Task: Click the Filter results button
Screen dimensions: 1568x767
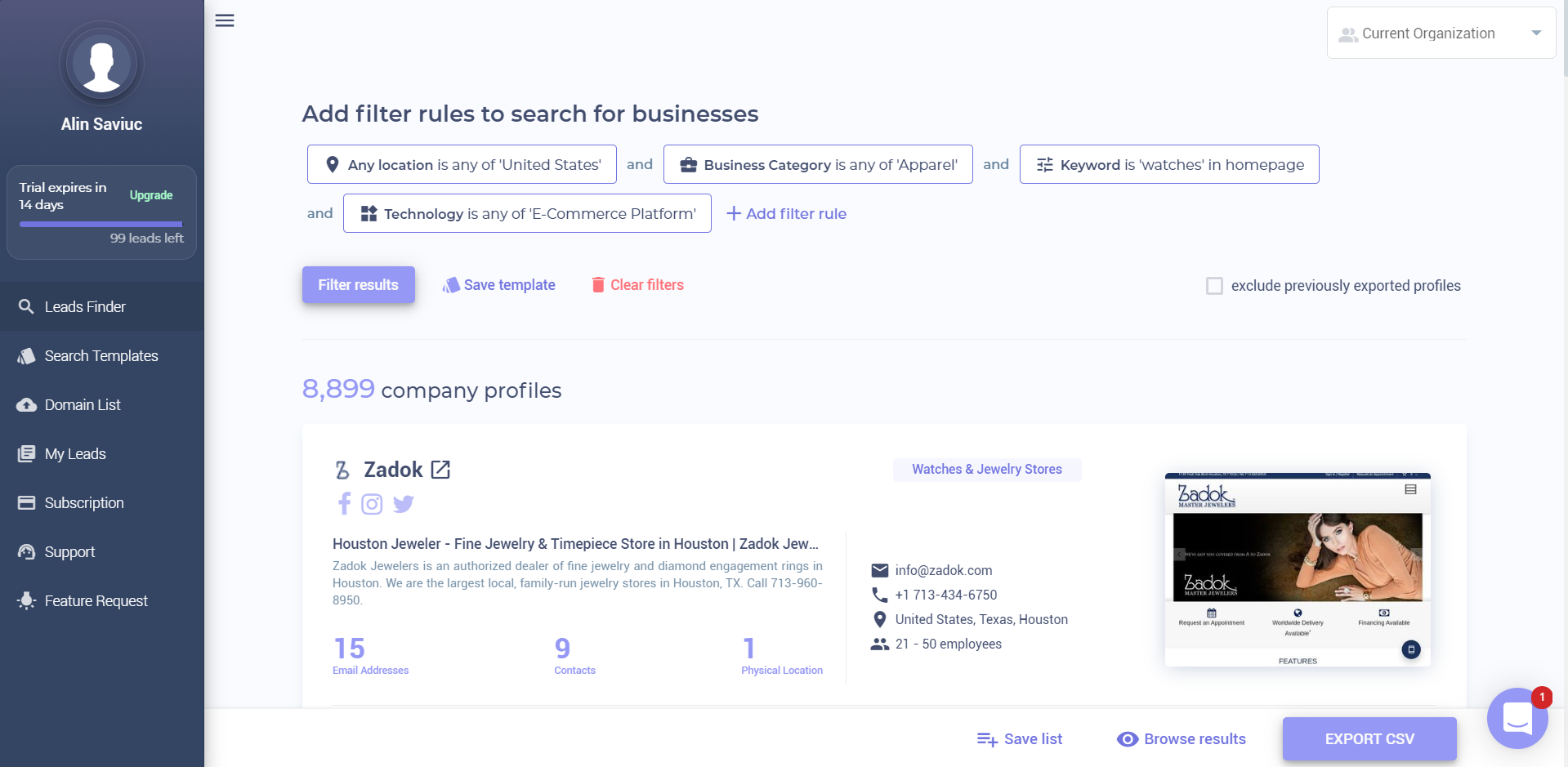Action: (x=358, y=285)
